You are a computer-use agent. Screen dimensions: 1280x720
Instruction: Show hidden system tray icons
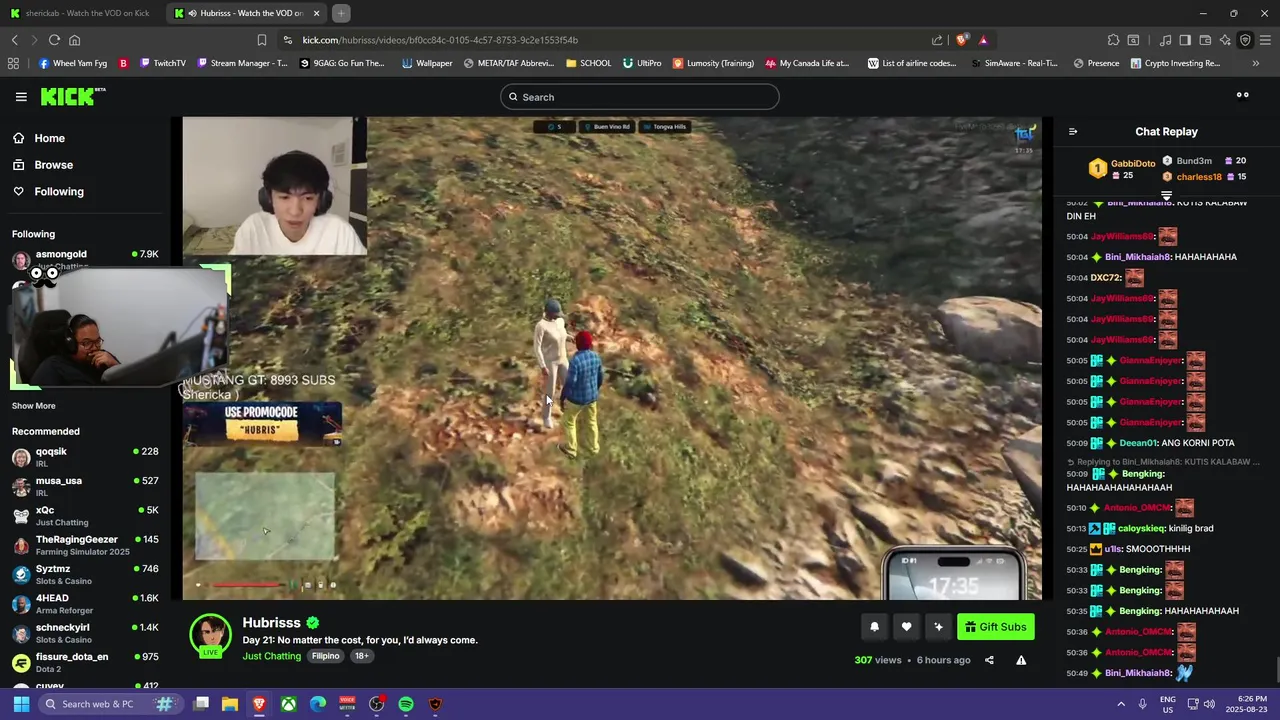tap(1120, 704)
